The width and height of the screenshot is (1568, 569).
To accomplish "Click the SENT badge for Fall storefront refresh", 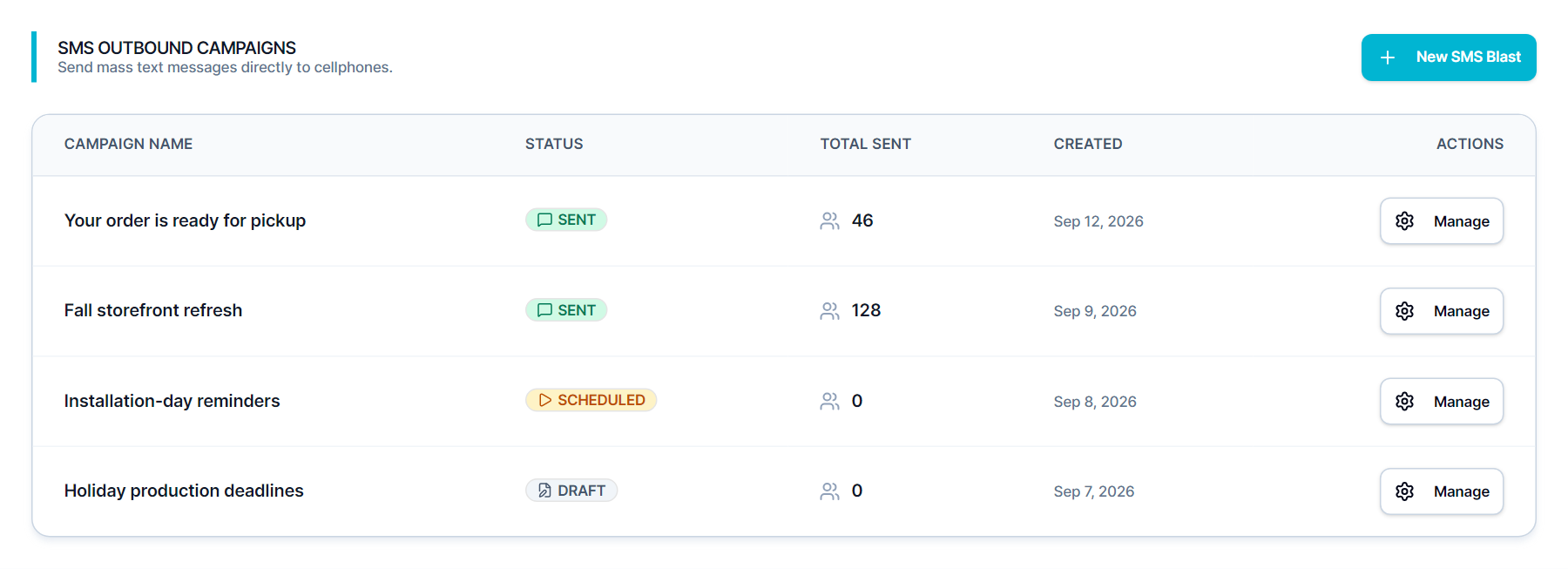I will click(566, 310).
